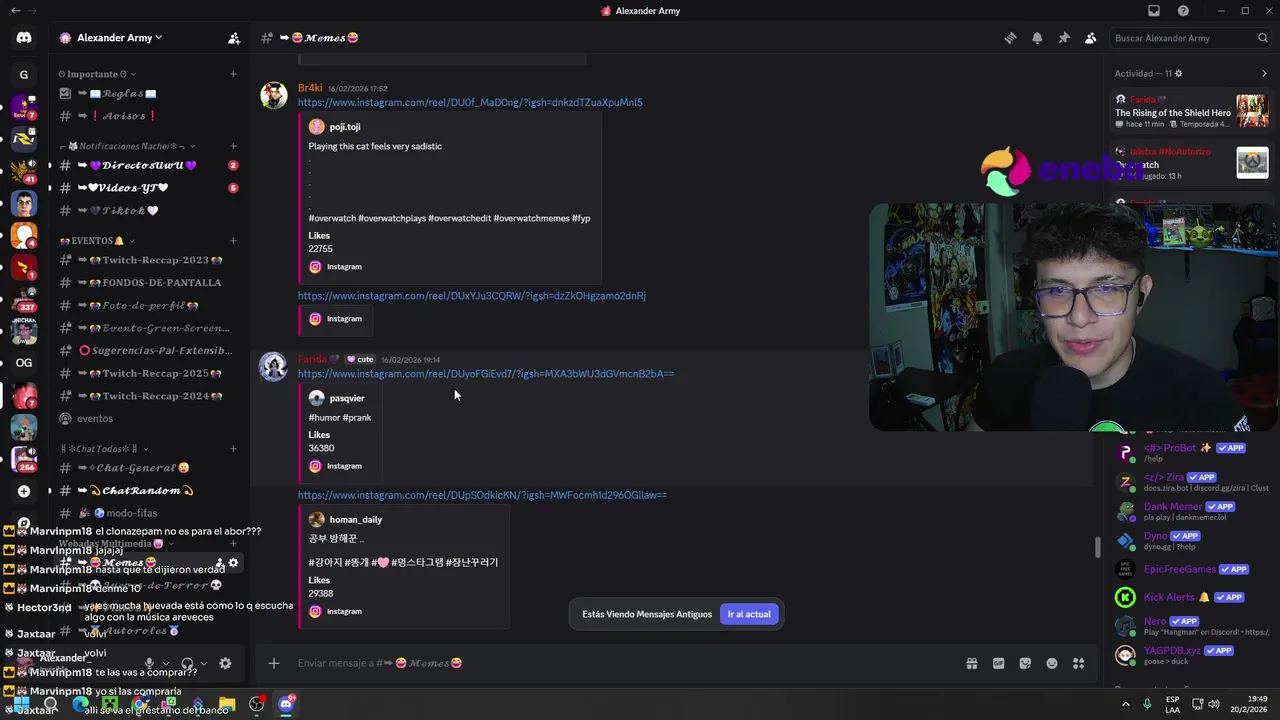
Task: Expand headphone output options arrow
Action: [x=204, y=663]
